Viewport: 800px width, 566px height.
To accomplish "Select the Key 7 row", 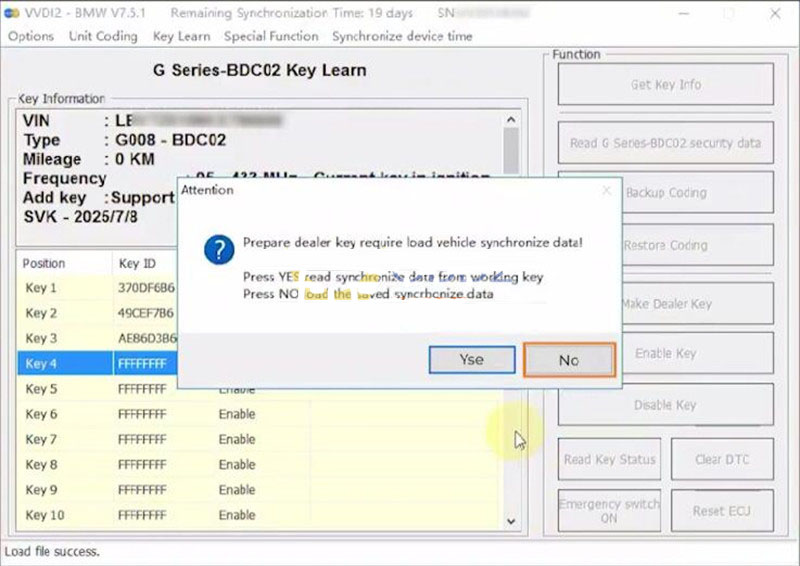I will coord(259,439).
